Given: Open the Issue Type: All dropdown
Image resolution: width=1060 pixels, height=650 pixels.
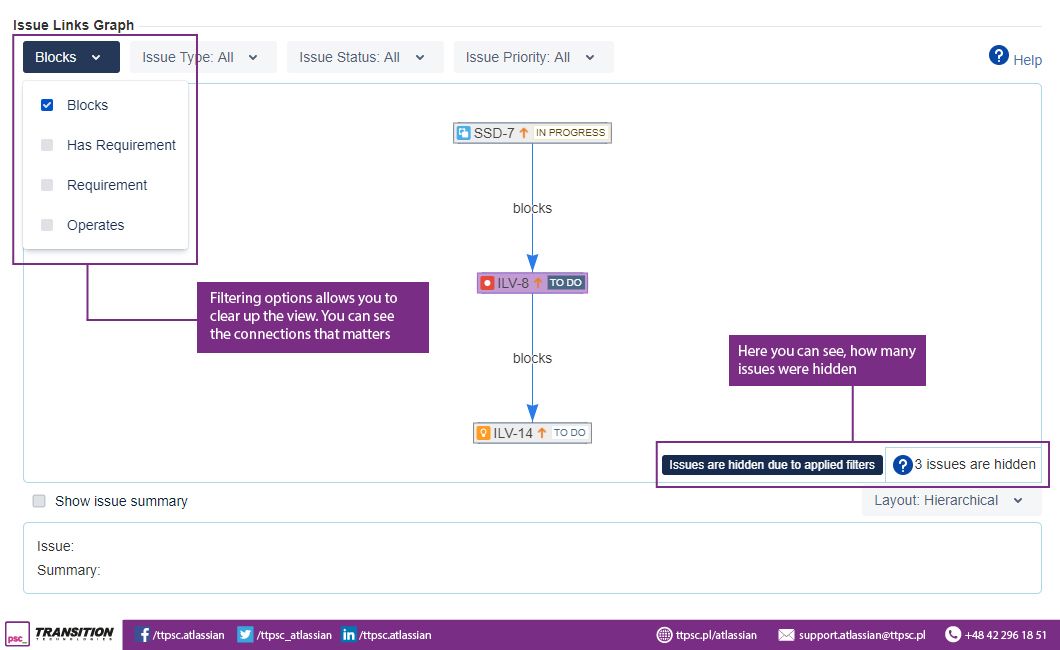Looking at the screenshot, I should click(x=203, y=57).
